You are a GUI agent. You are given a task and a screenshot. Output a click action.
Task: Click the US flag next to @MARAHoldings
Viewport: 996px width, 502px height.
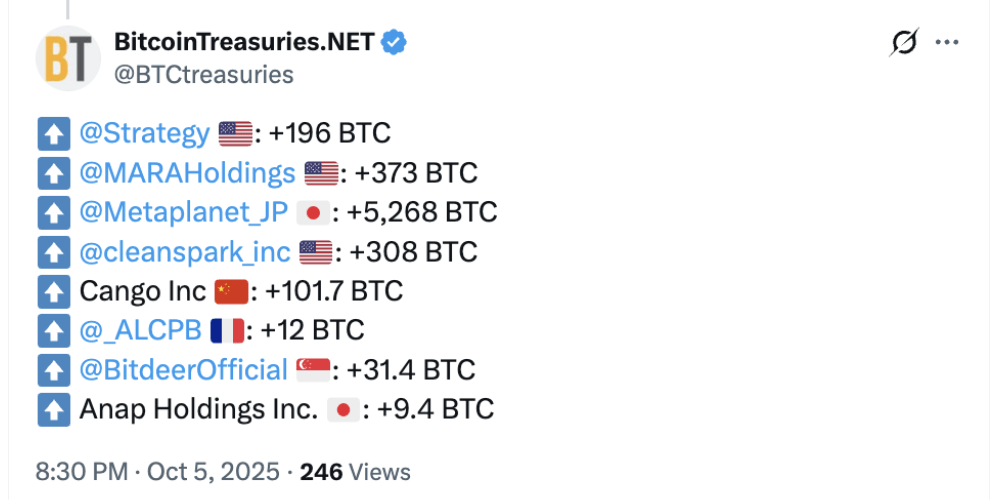click(322, 174)
